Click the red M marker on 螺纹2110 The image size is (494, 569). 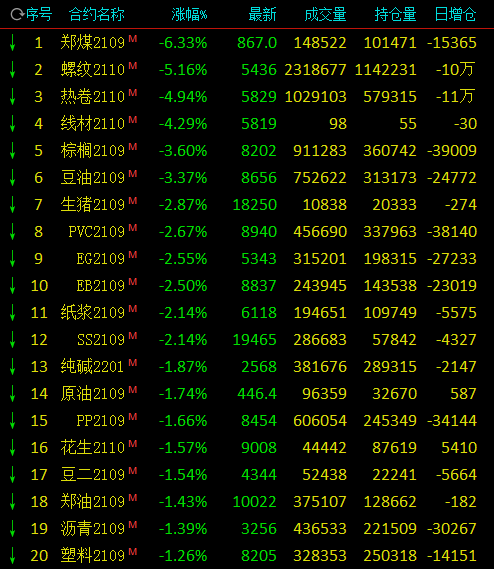133,66
